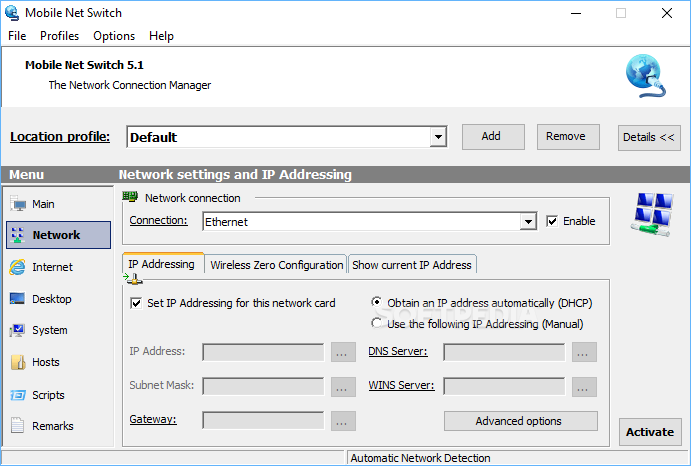Click the network card icon next to Network connection
Screen dimensions: 691x466
coord(130,197)
